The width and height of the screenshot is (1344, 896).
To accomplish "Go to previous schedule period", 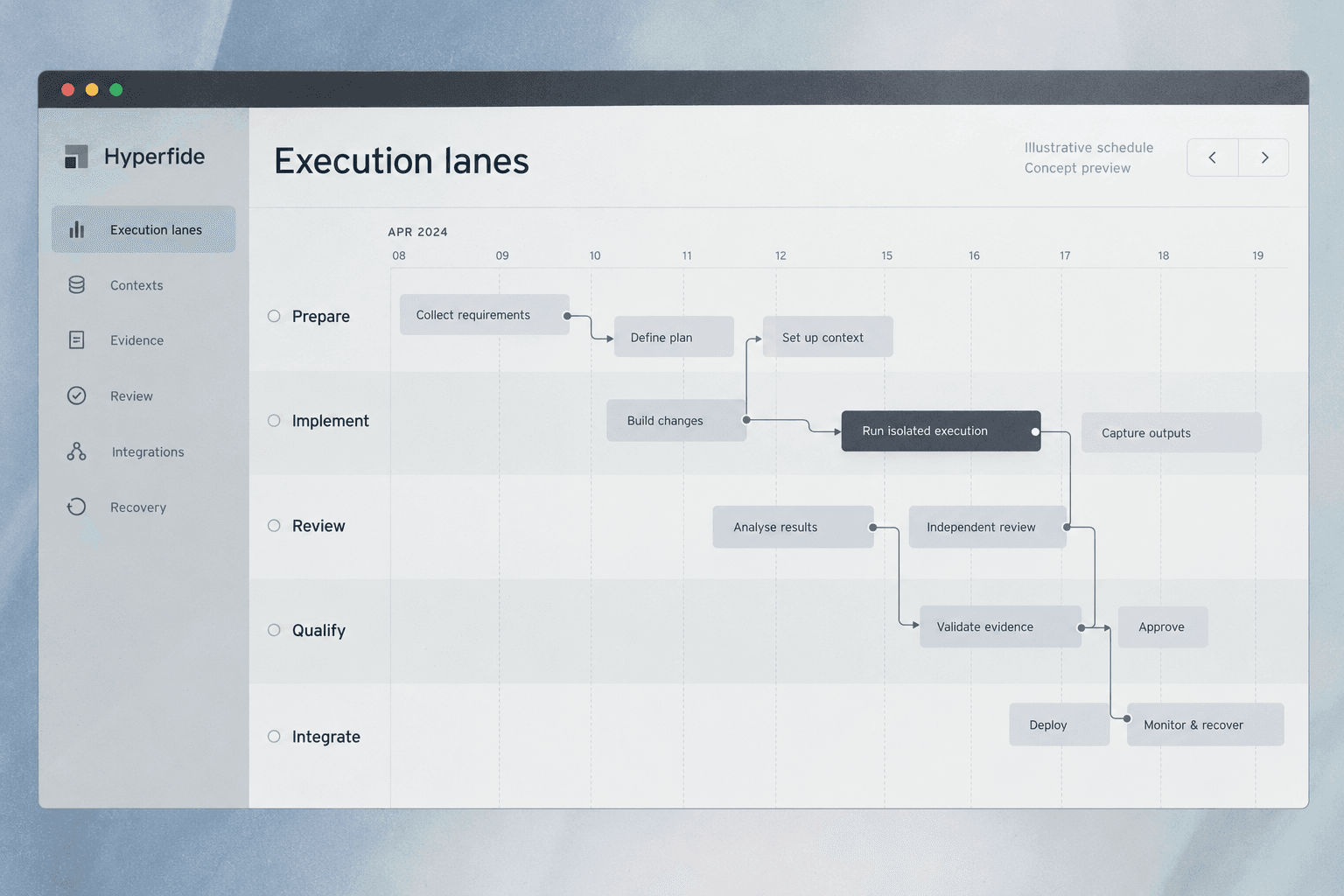I will [1213, 157].
